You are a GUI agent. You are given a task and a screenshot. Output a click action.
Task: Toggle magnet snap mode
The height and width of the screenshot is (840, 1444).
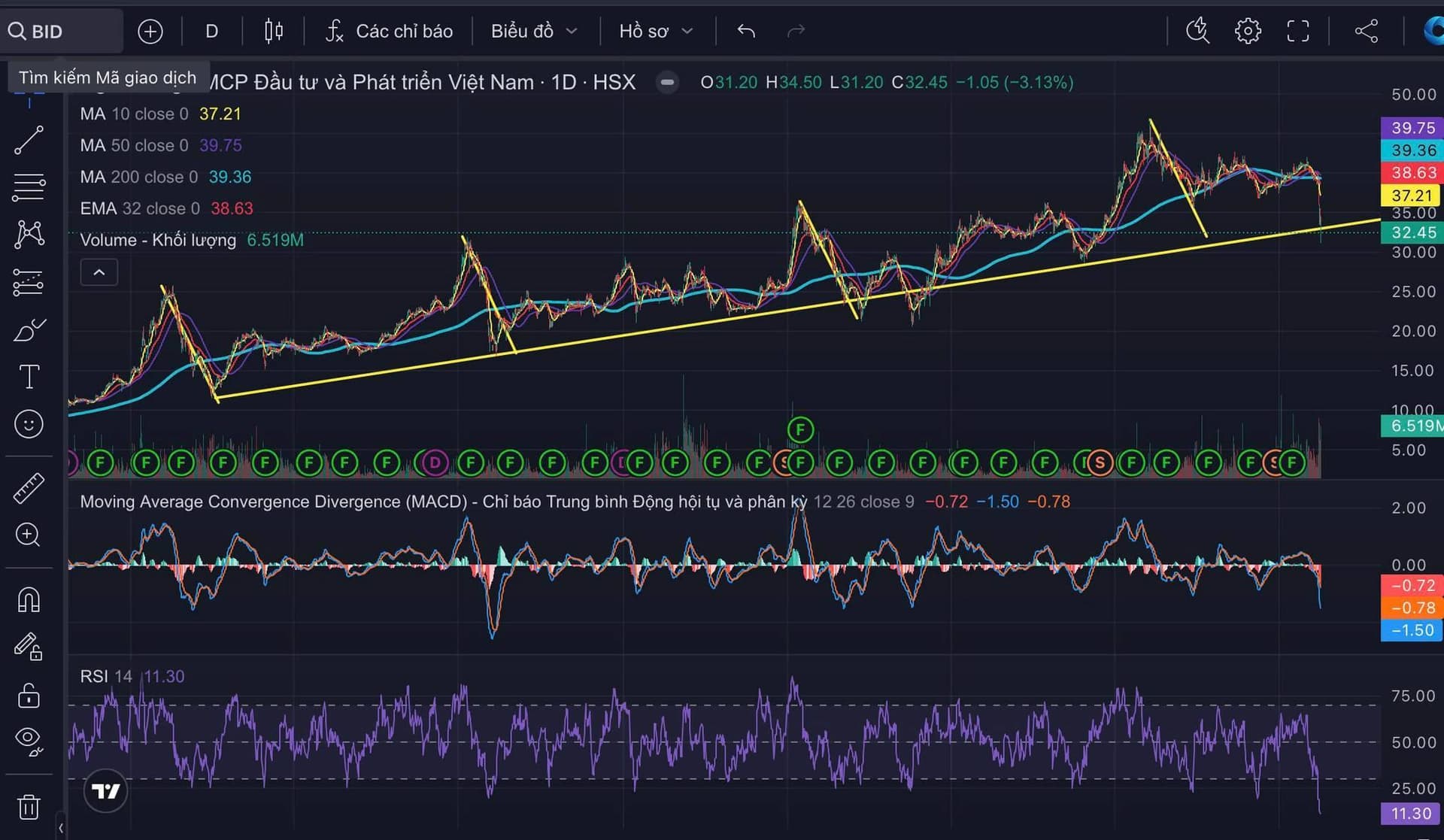point(29,599)
